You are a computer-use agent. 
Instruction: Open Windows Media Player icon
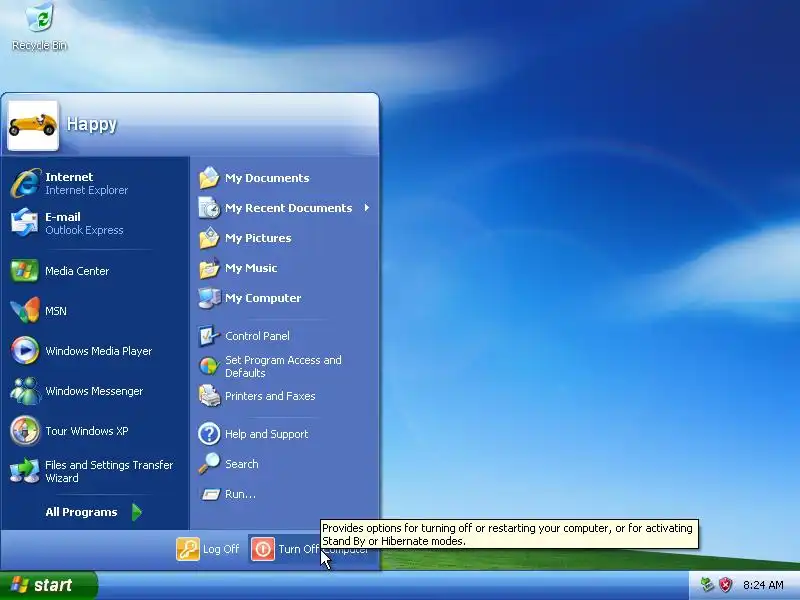24,351
